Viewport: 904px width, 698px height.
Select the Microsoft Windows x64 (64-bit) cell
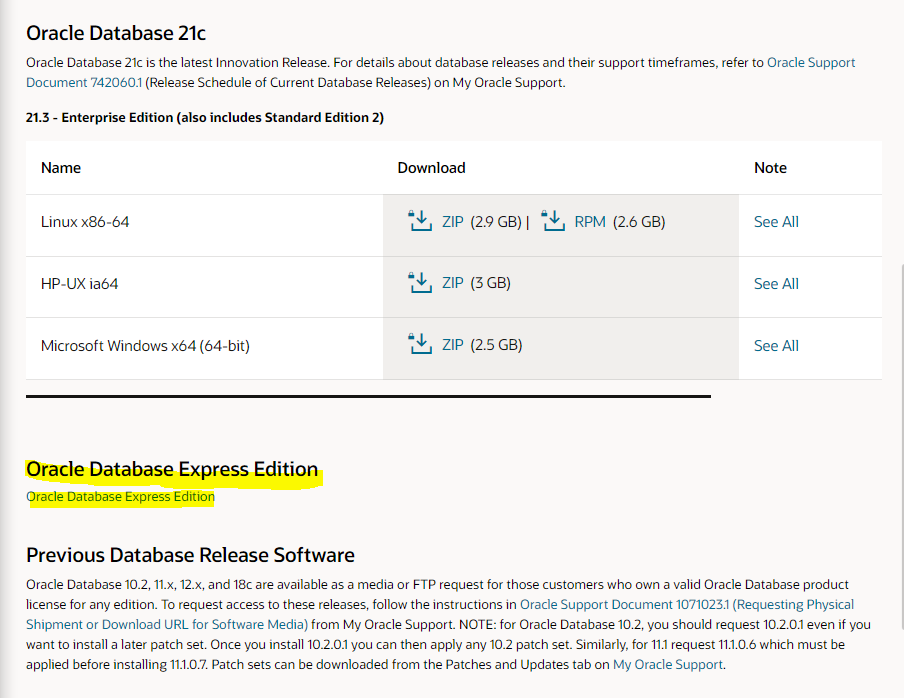[x=204, y=348]
